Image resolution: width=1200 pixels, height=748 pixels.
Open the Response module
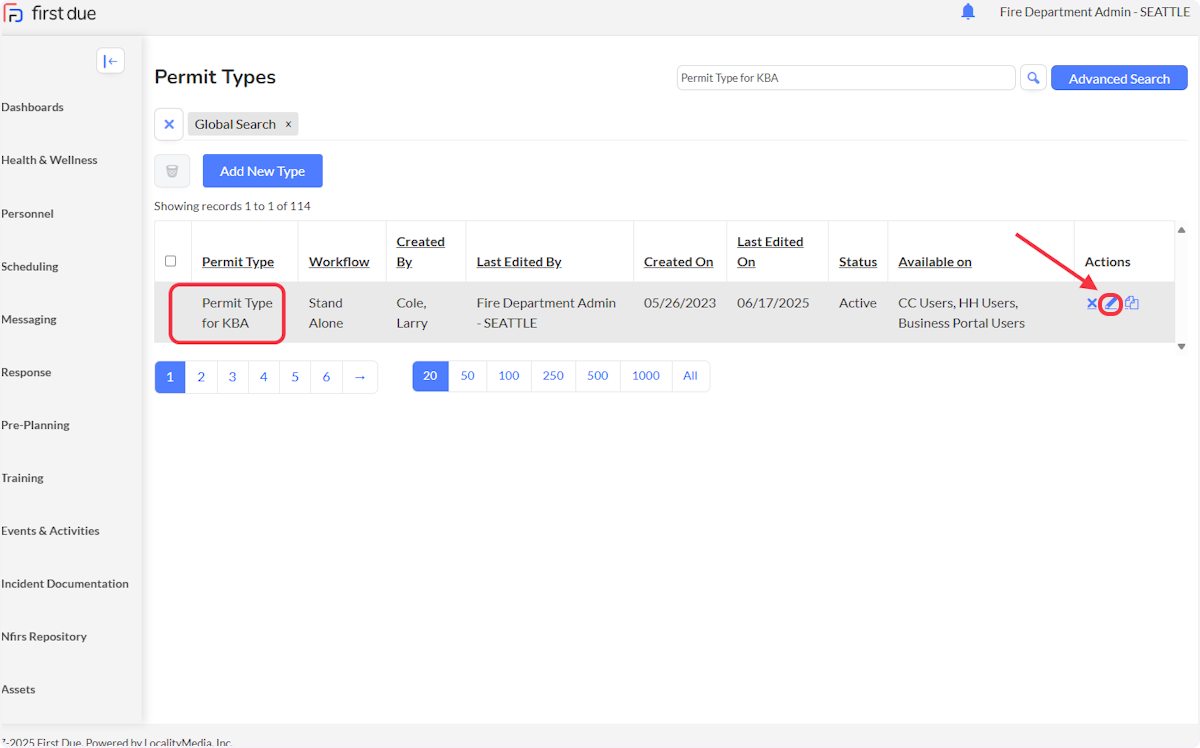click(x=25, y=372)
